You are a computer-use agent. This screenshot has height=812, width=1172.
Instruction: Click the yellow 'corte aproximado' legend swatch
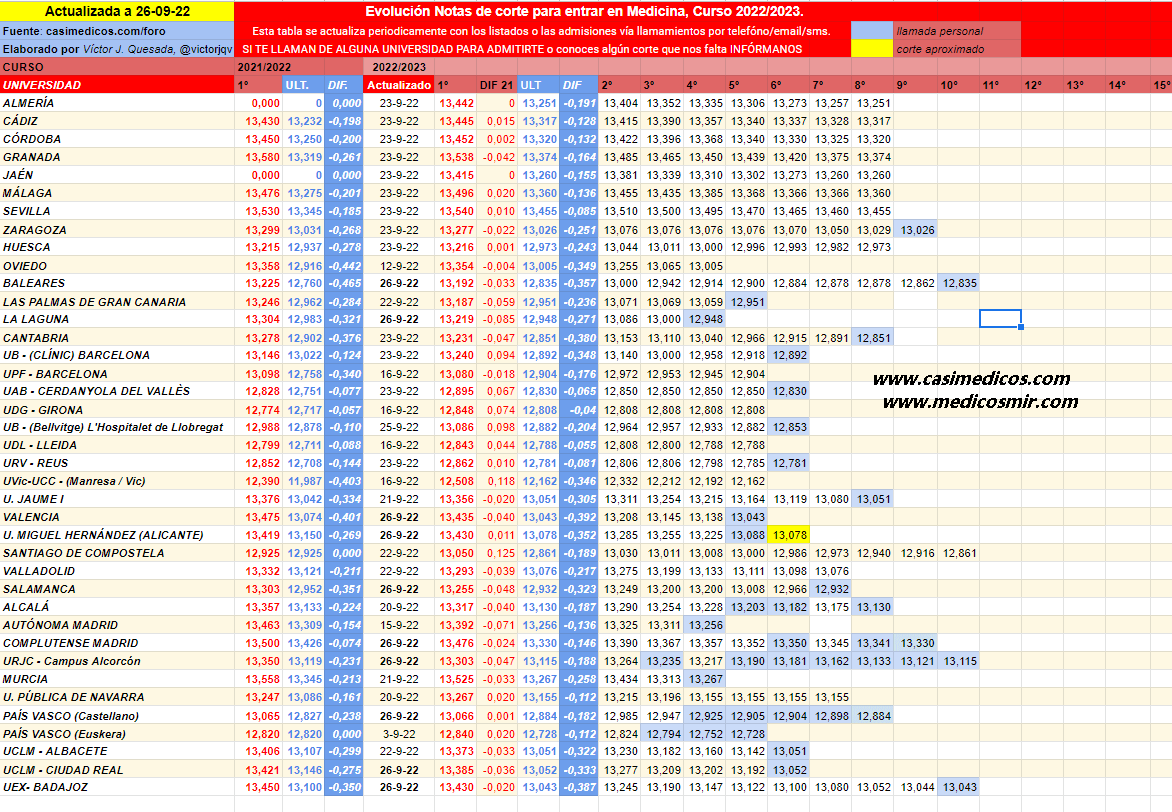[872, 49]
